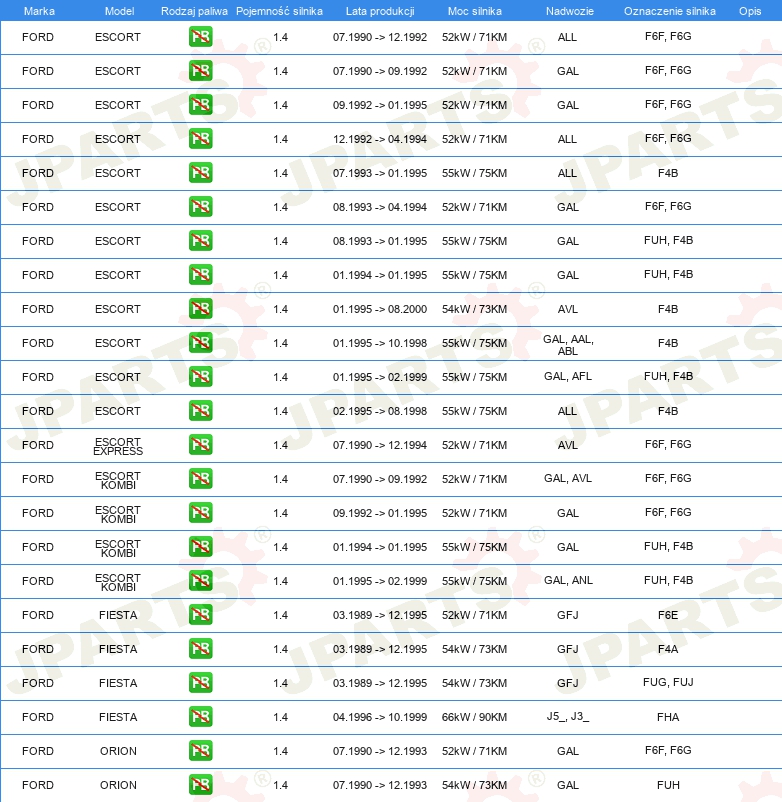
Task: Select body code GAL, AAL, ABL
Action: click(x=568, y=345)
